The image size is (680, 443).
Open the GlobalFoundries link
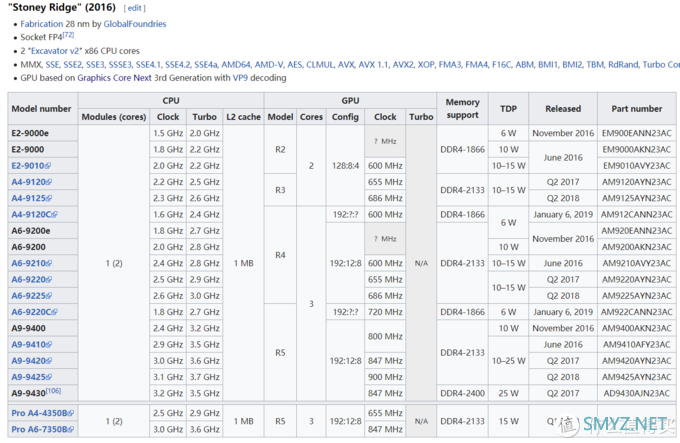[134, 24]
